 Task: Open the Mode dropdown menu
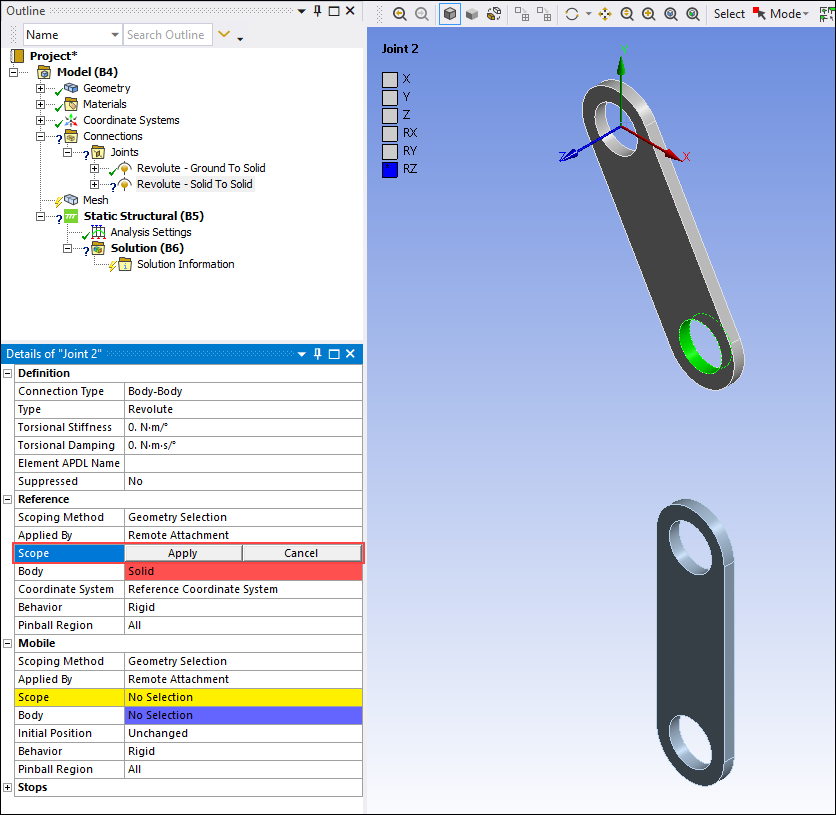click(x=789, y=14)
